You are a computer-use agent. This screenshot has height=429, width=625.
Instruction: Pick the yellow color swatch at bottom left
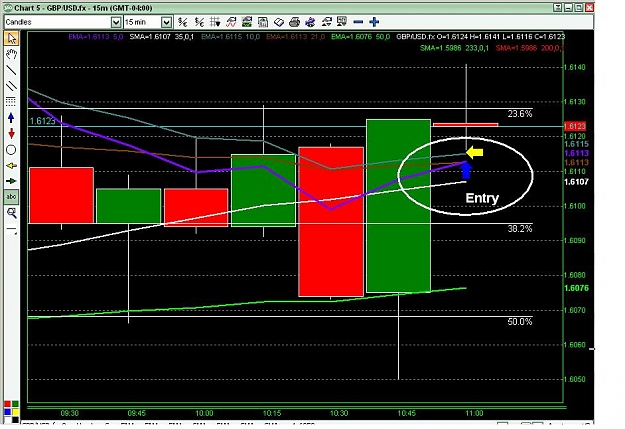coord(15,411)
